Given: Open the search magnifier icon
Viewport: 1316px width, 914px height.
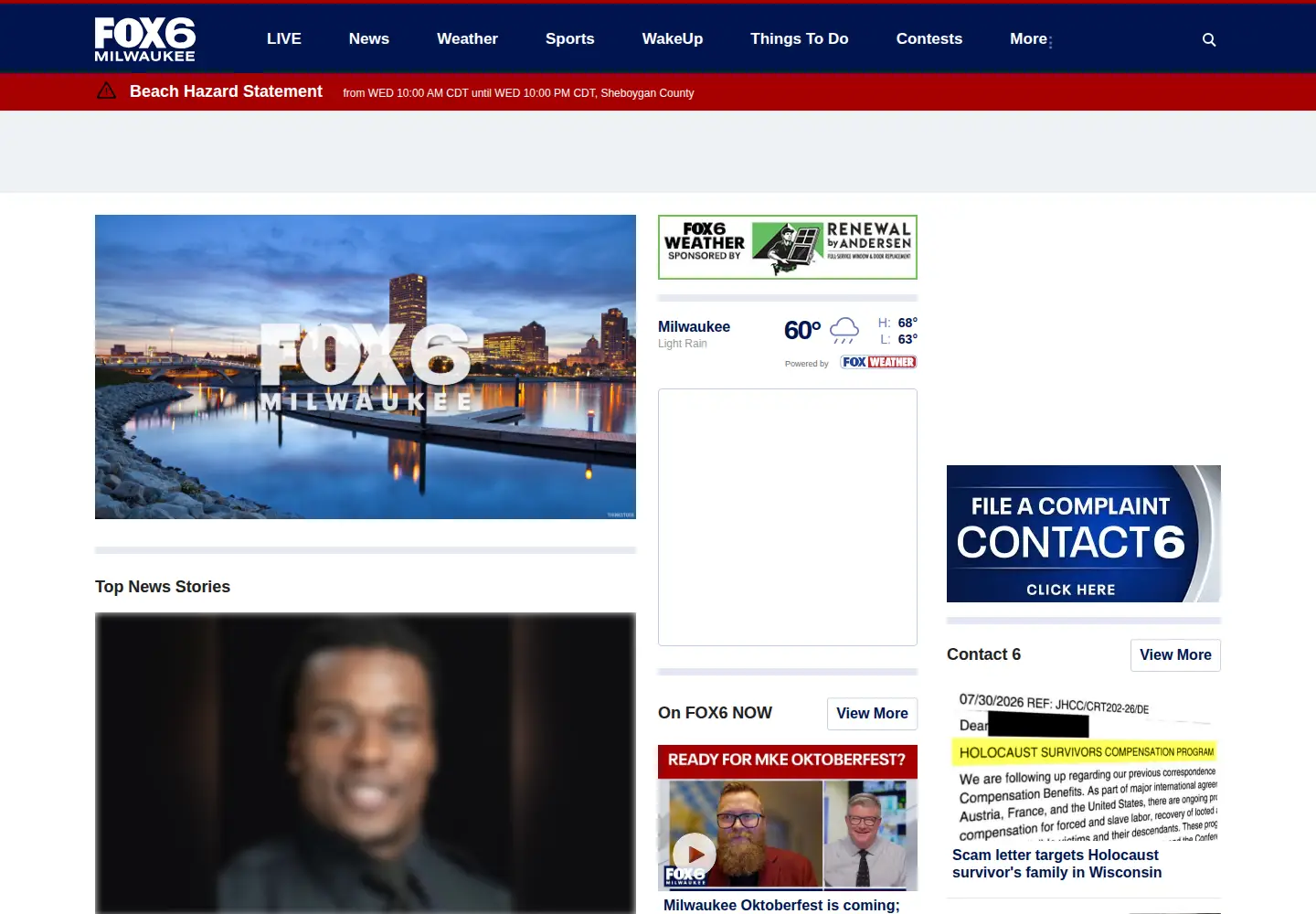Looking at the screenshot, I should [1209, 39].
